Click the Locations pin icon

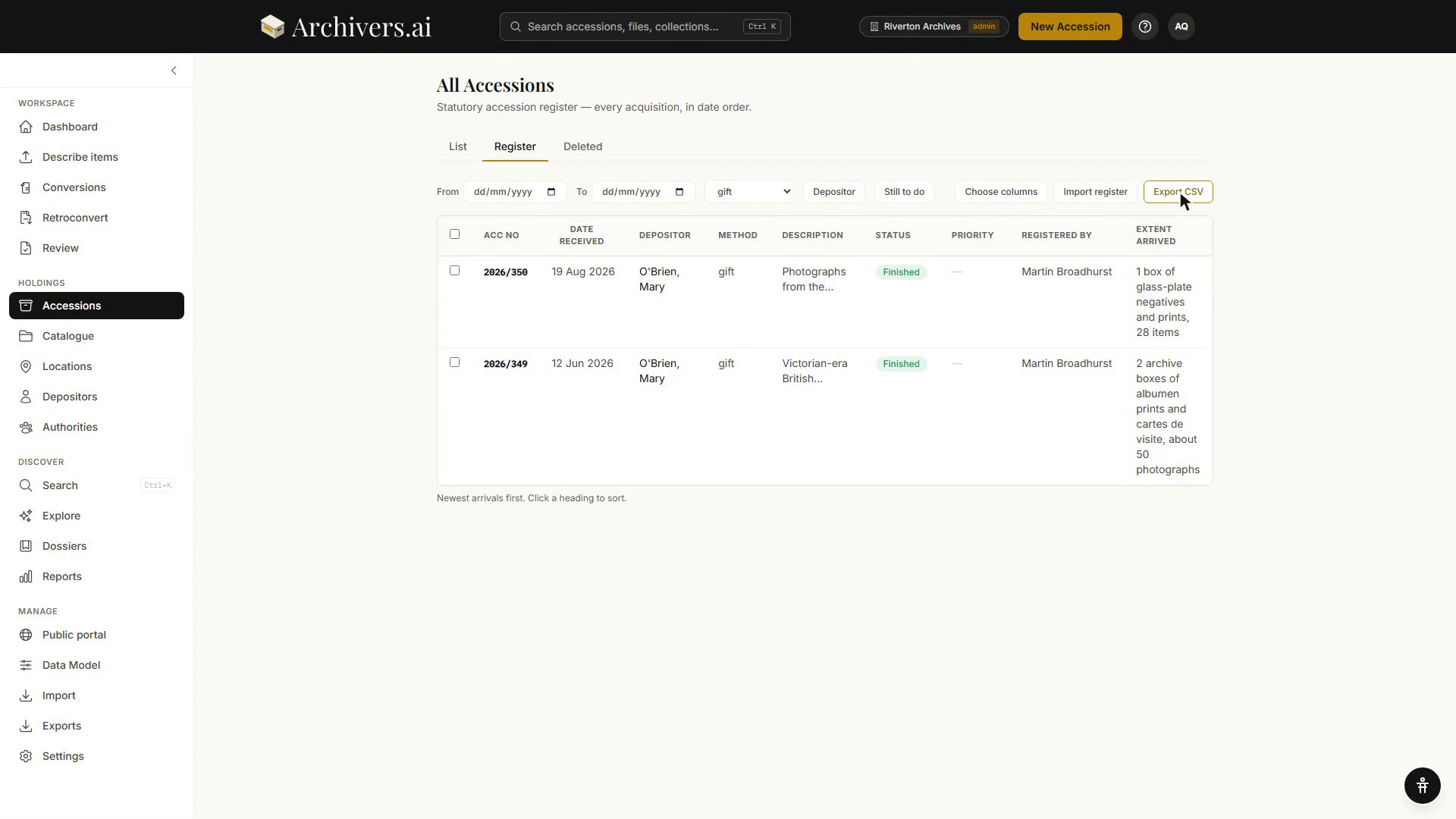tap(26, 366)
